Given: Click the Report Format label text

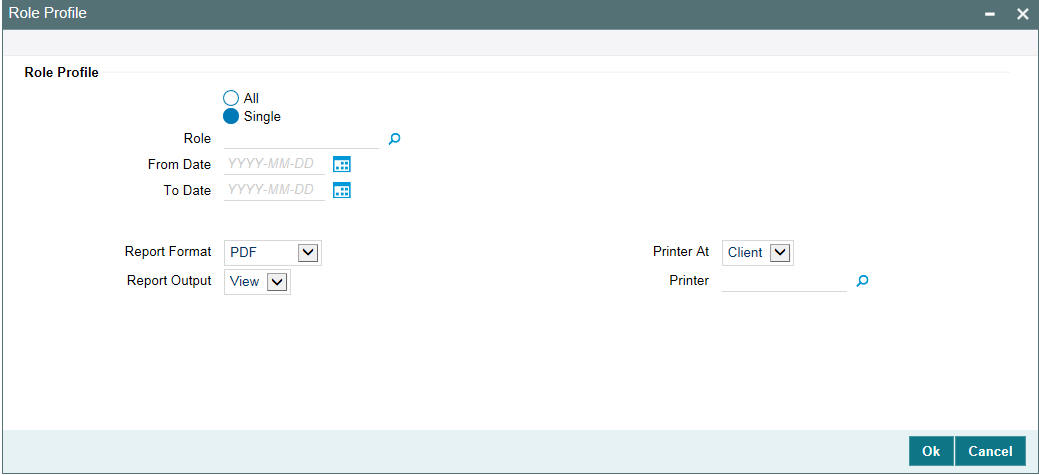Looking at the screenshot, I should tap(168, 252).
